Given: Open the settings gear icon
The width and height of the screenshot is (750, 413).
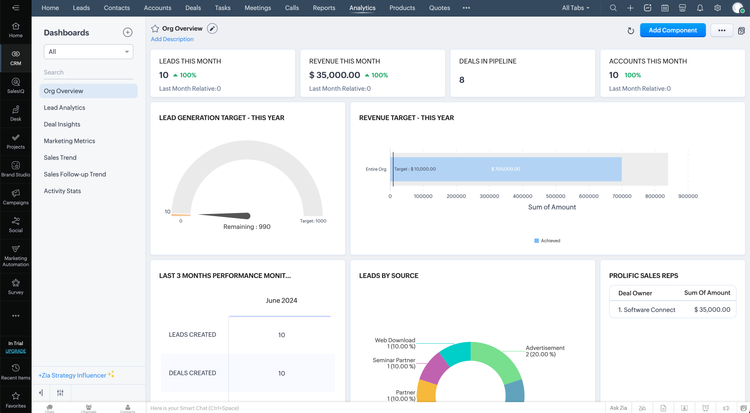Looking at the screenshot, I should pos(717,8).
